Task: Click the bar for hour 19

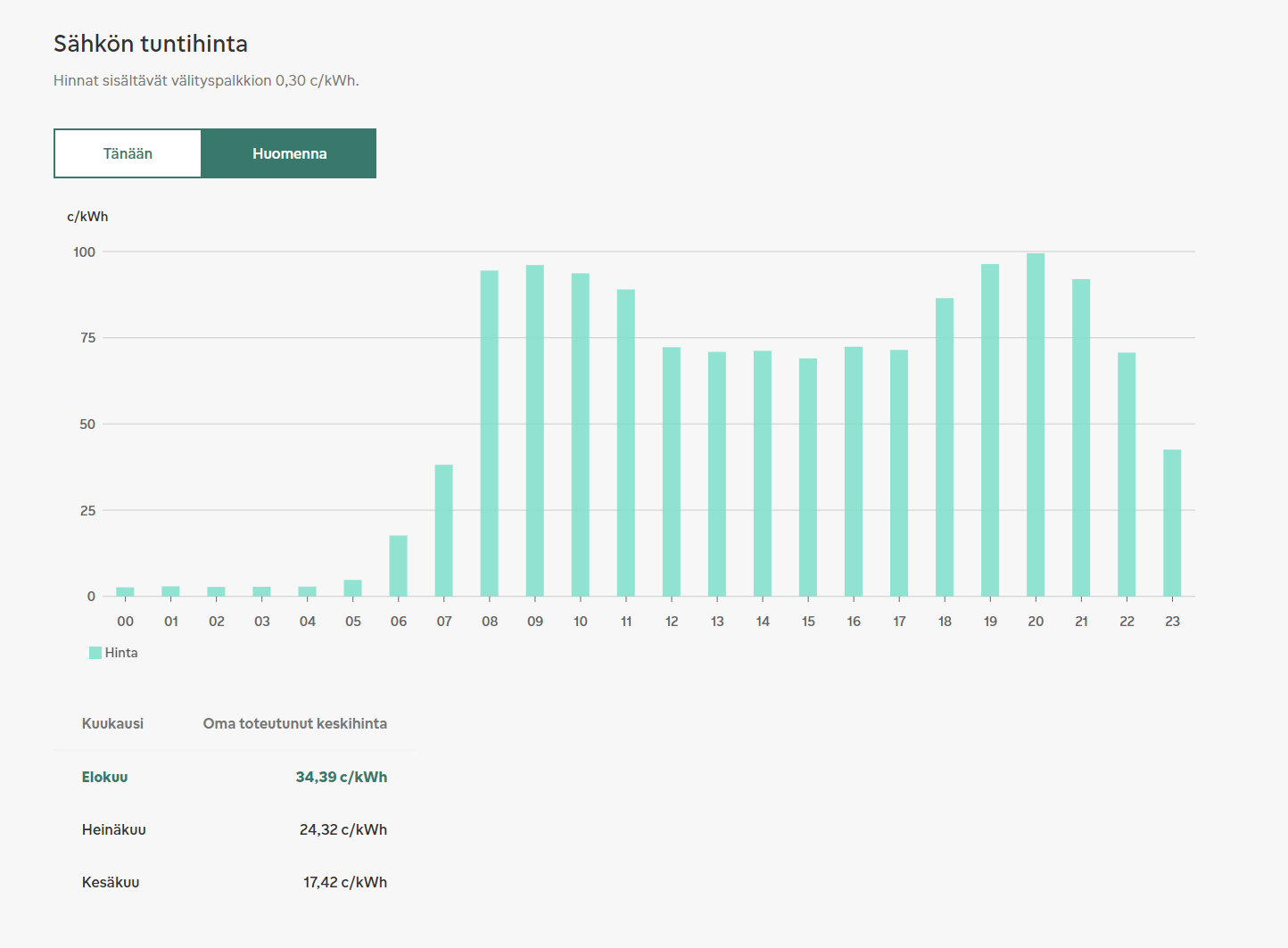Action: (x=990, y=431)
